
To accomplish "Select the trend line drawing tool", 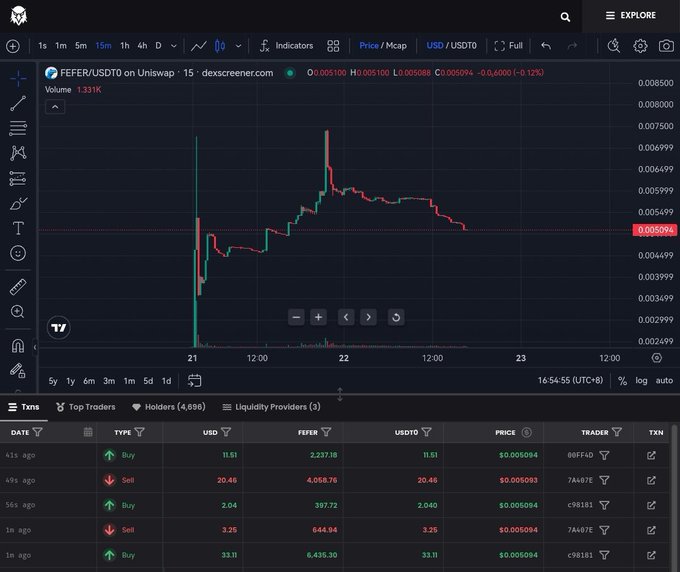I will [x=18, y=103].
